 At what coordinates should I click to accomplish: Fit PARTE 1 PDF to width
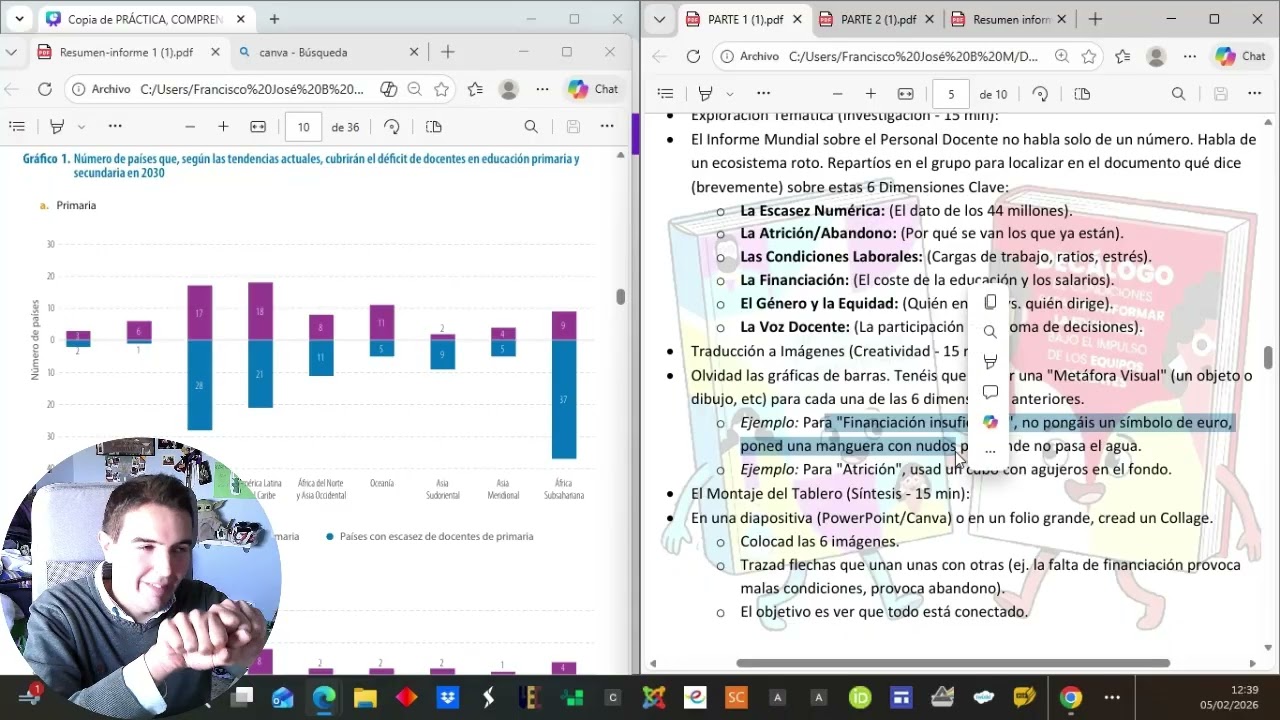[x=906, y=94]
